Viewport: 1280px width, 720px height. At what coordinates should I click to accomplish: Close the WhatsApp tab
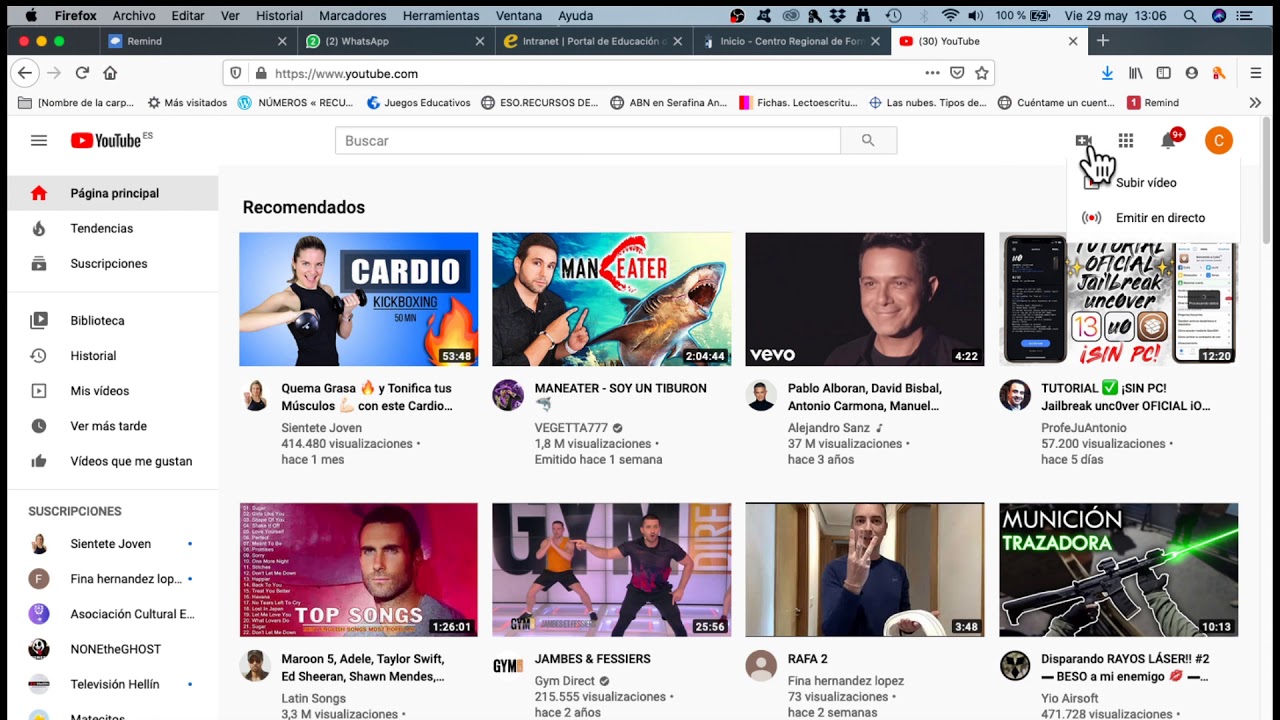tap(480, 41)
